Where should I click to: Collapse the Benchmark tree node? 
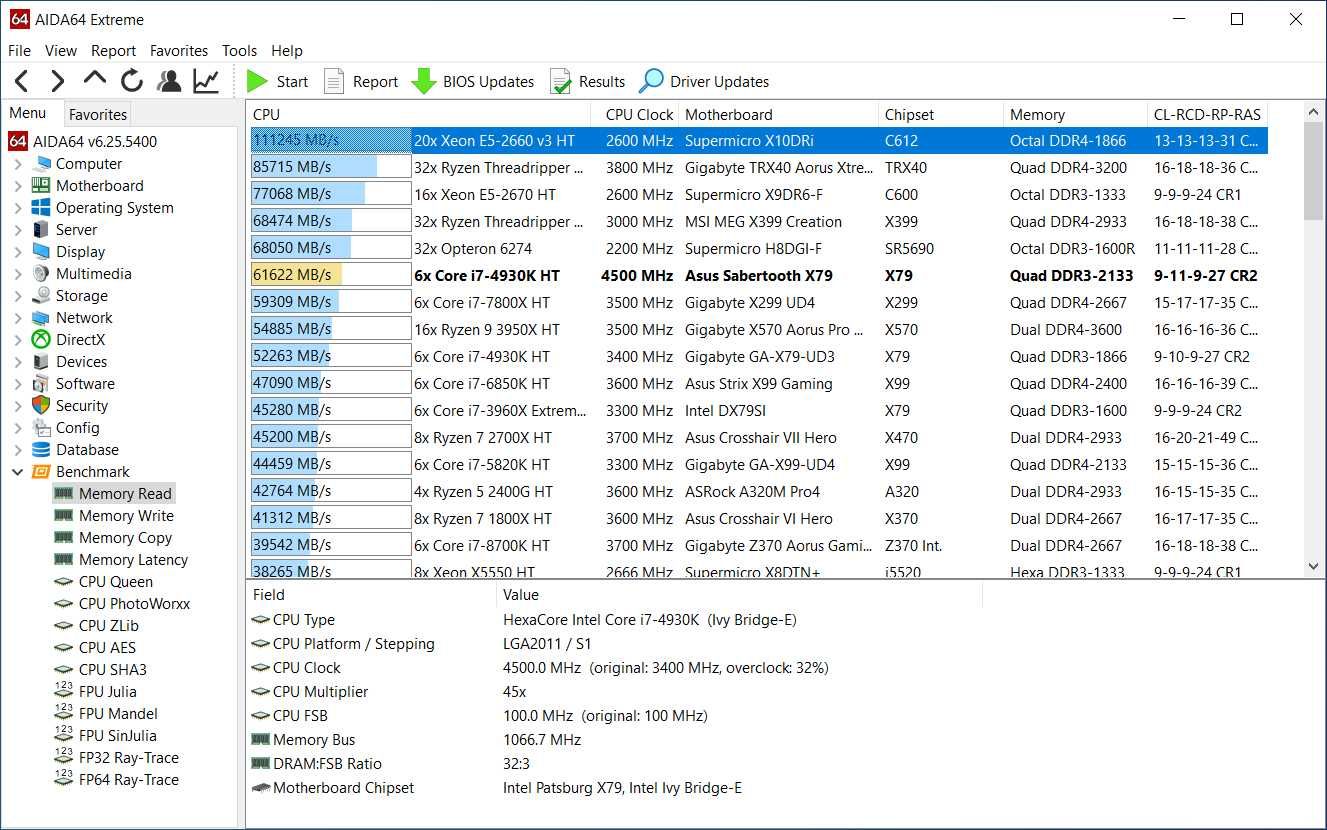(18, 471)
